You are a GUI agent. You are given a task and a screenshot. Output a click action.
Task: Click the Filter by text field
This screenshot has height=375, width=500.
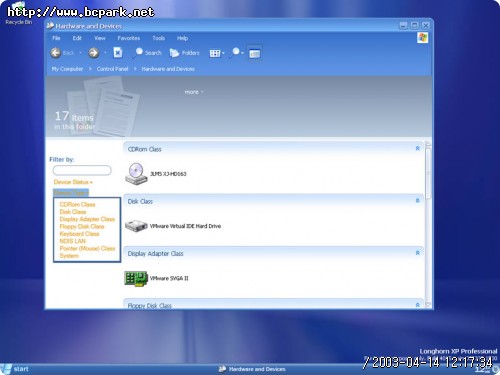pyautogui.click(x=82, y=170)
